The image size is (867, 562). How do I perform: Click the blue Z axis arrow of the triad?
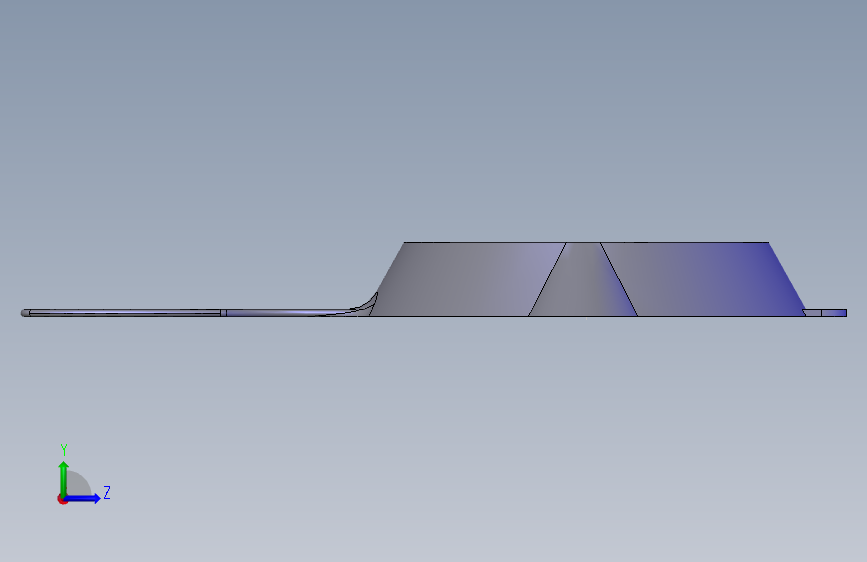82,498
